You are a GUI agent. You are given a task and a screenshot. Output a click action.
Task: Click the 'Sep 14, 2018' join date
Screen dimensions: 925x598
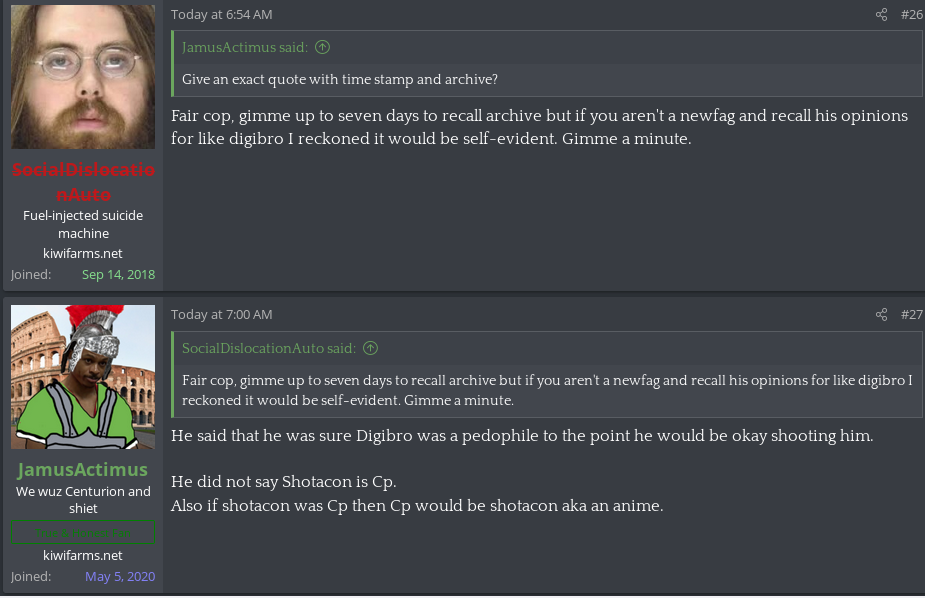tap(118, 275)
